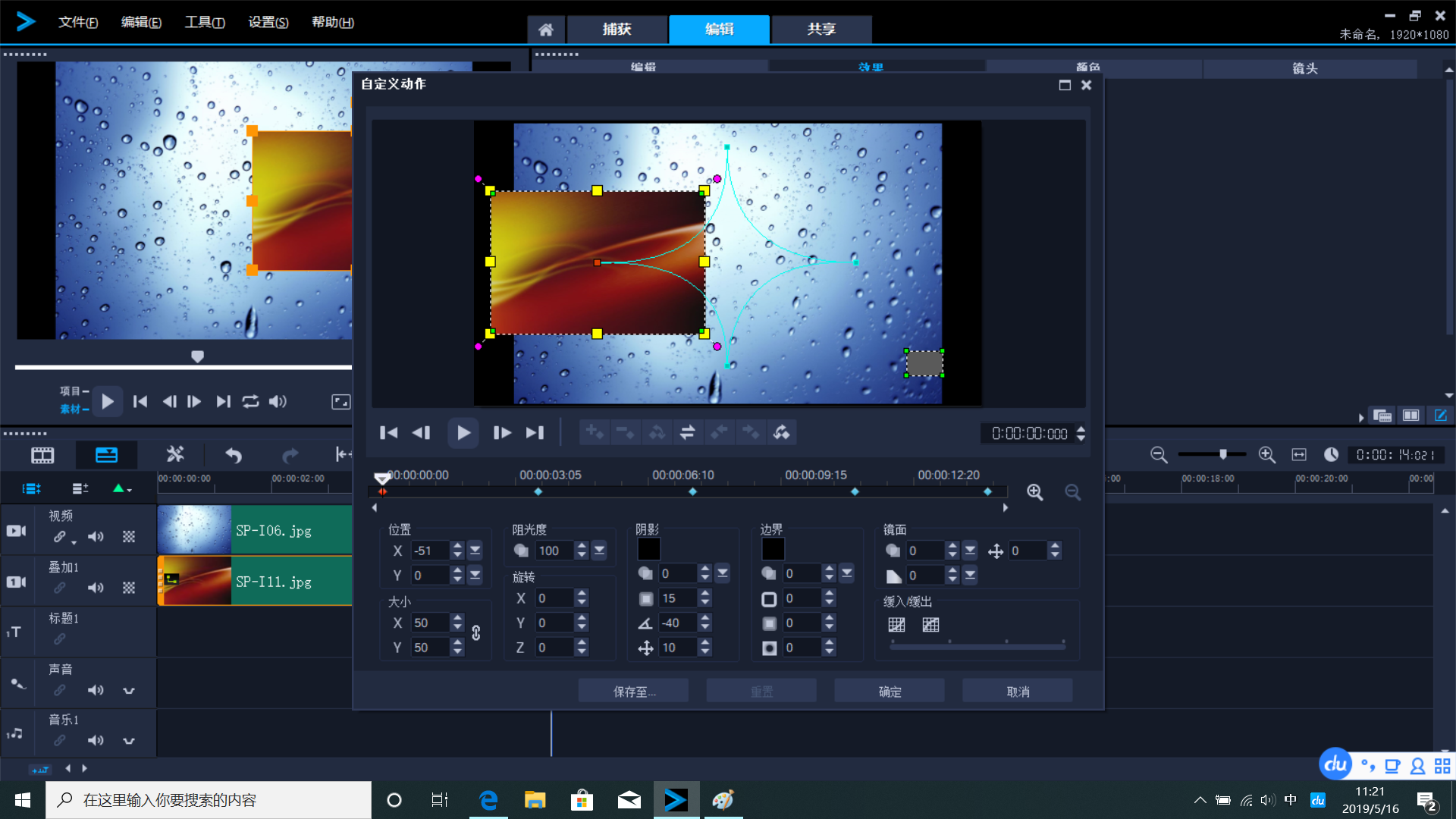Zoom in the keyframe timeline
The width and height of the screenshot is (1456, 819).
(x=1035, y=492)
